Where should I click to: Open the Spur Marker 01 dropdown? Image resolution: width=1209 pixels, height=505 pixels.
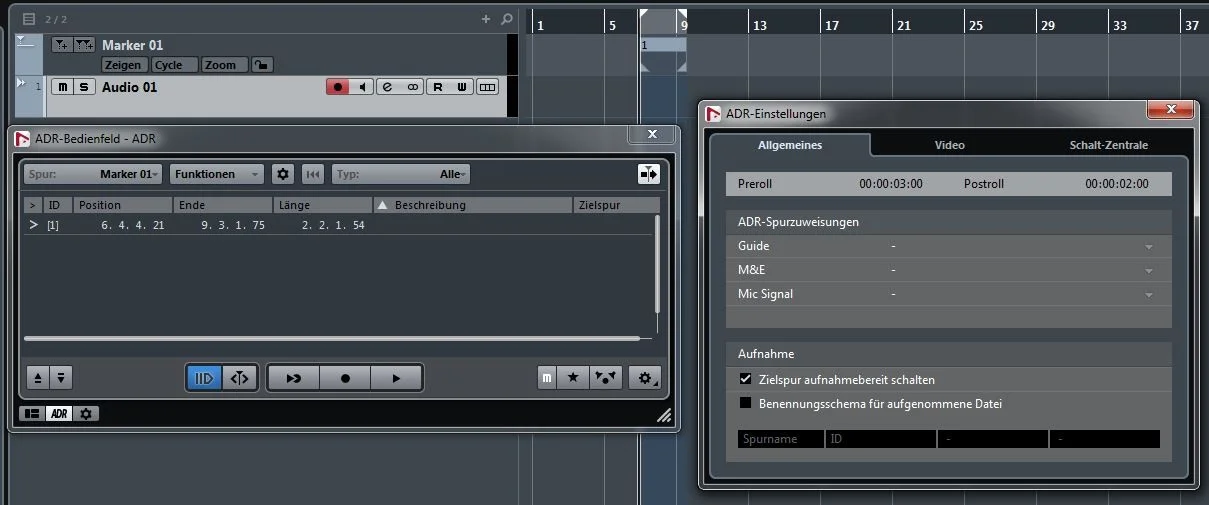(93, 174)
